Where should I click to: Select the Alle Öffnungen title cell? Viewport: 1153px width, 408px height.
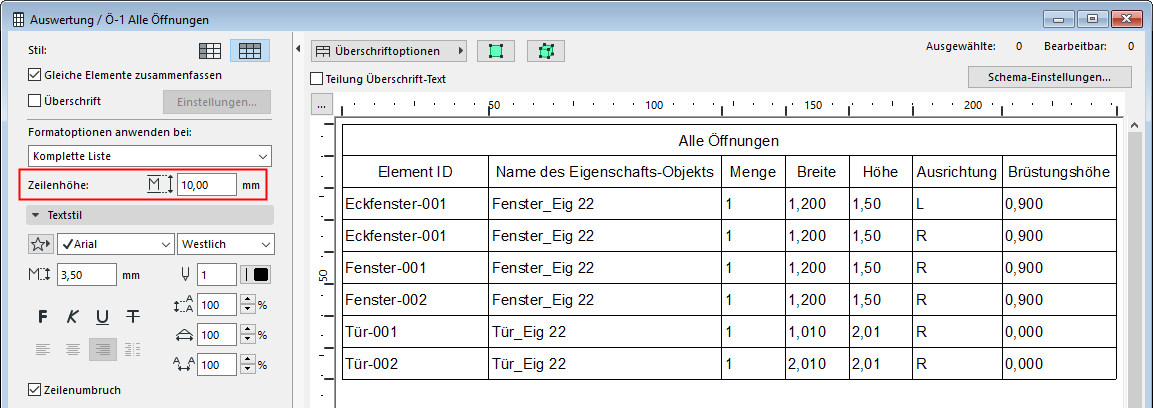pyautogui.click(x=729, y=140)
